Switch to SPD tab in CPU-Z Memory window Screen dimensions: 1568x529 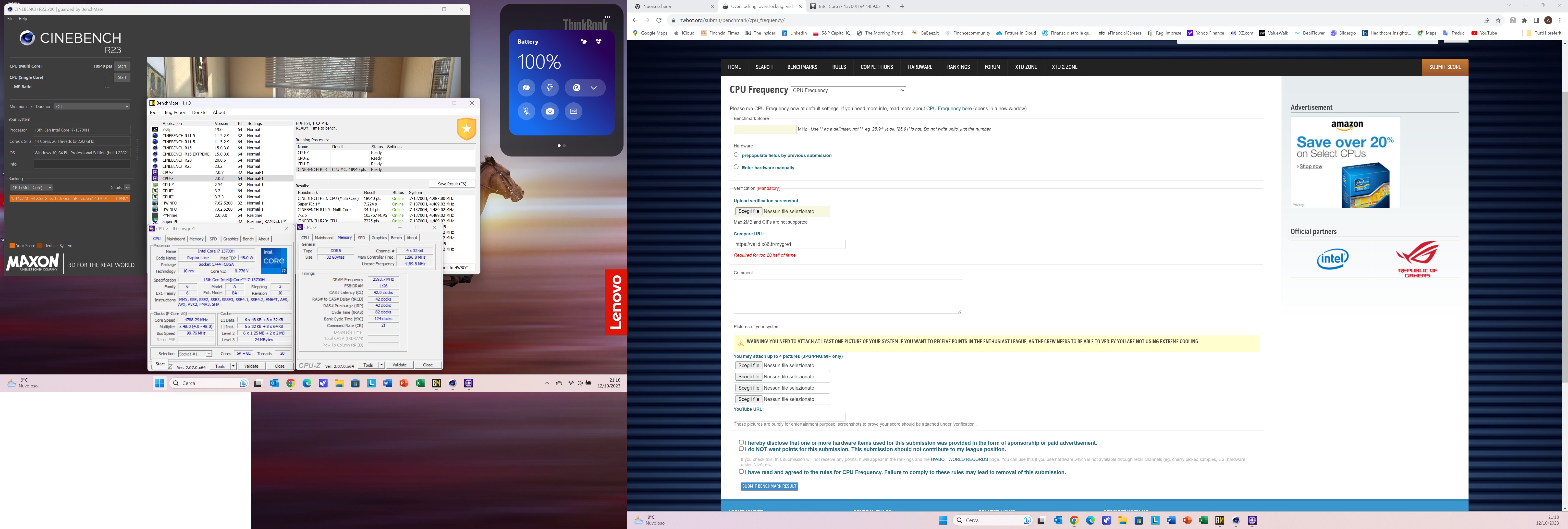(362, 238)
